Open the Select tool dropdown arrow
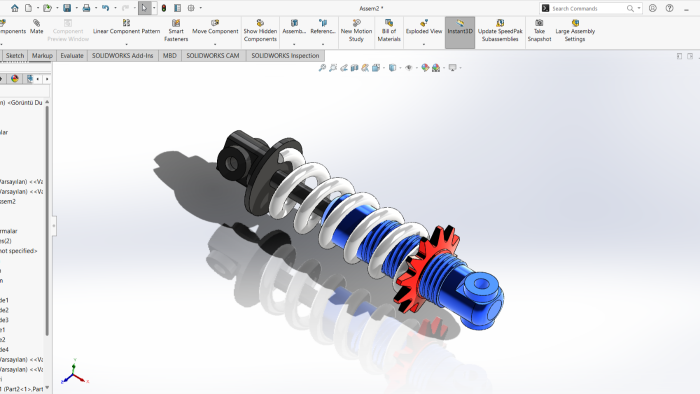The image size is (700, 394). [x=154, y=8]
